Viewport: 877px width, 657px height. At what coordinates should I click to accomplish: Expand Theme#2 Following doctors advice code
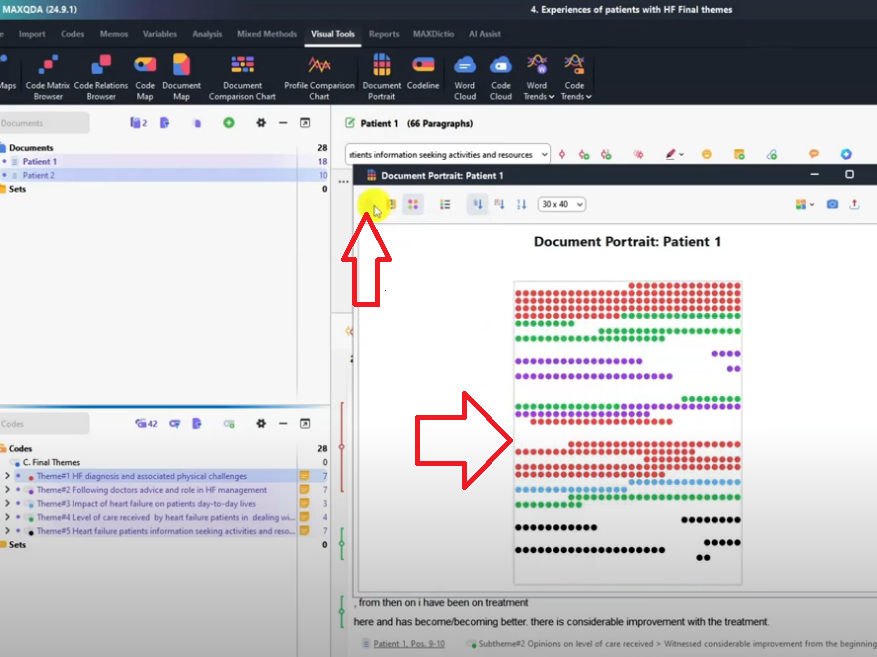click(7, 490)
